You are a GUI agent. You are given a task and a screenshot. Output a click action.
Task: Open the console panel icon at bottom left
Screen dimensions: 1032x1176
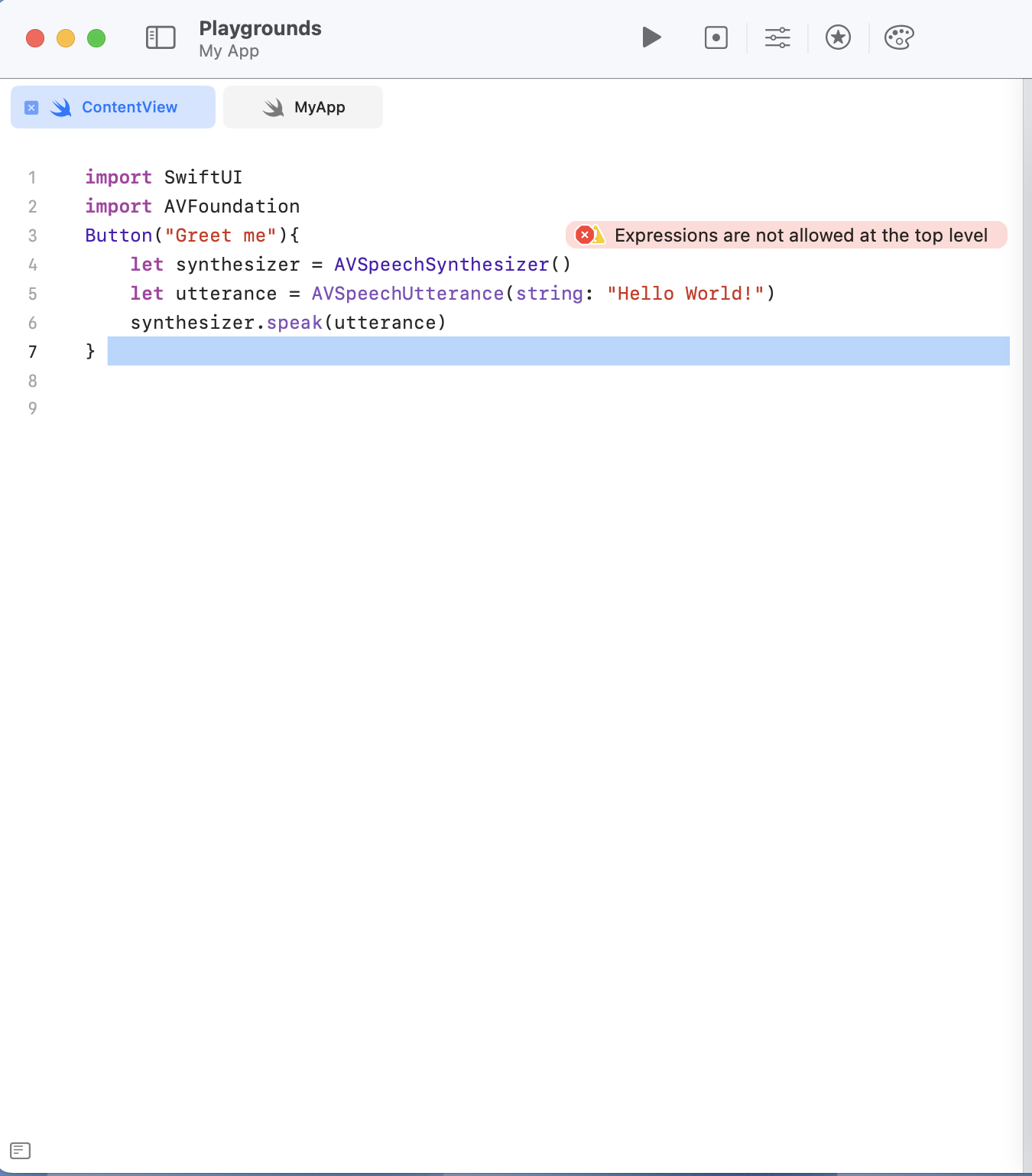(21, 1151)
